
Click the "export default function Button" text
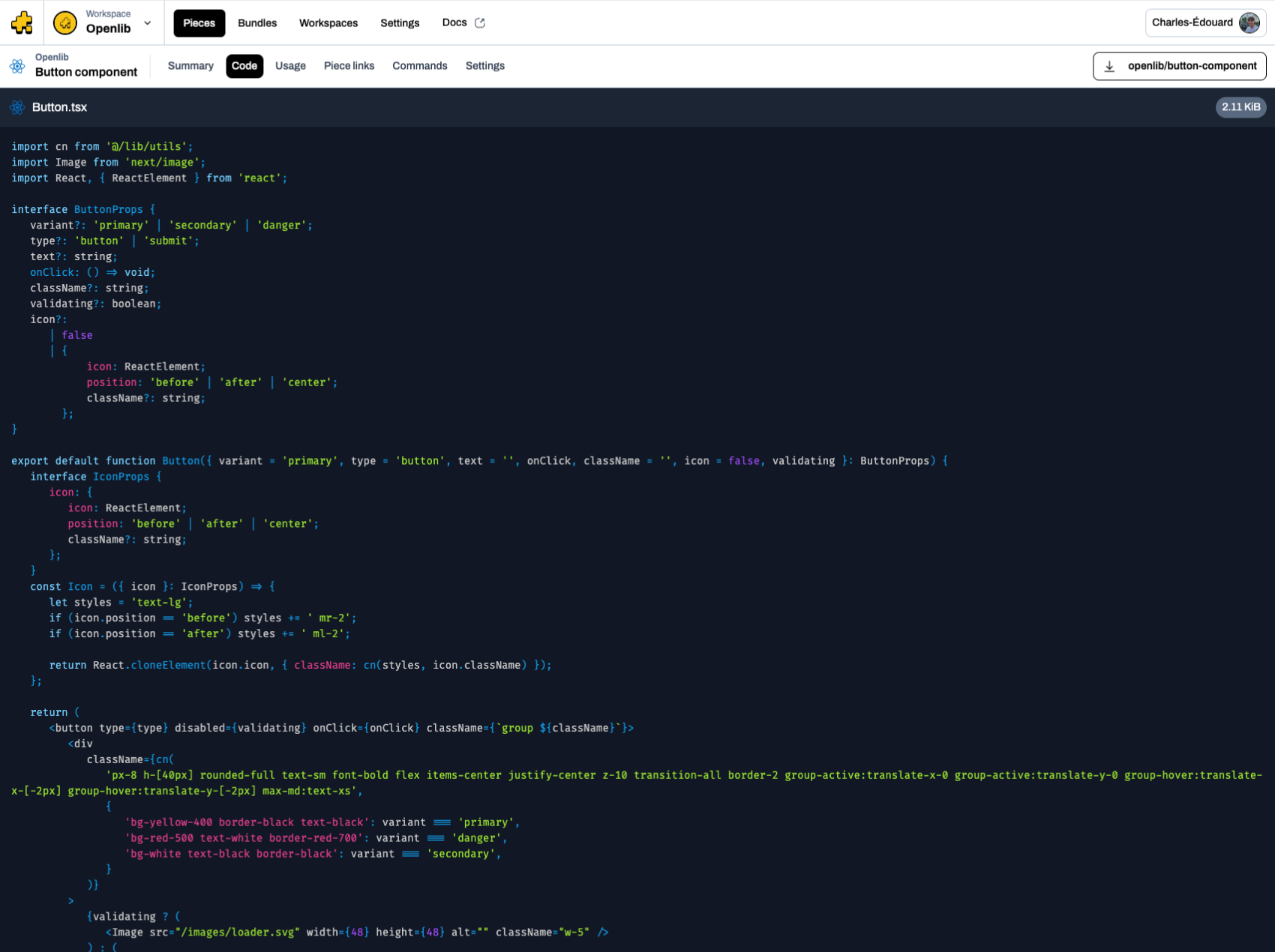click(106, 461)
